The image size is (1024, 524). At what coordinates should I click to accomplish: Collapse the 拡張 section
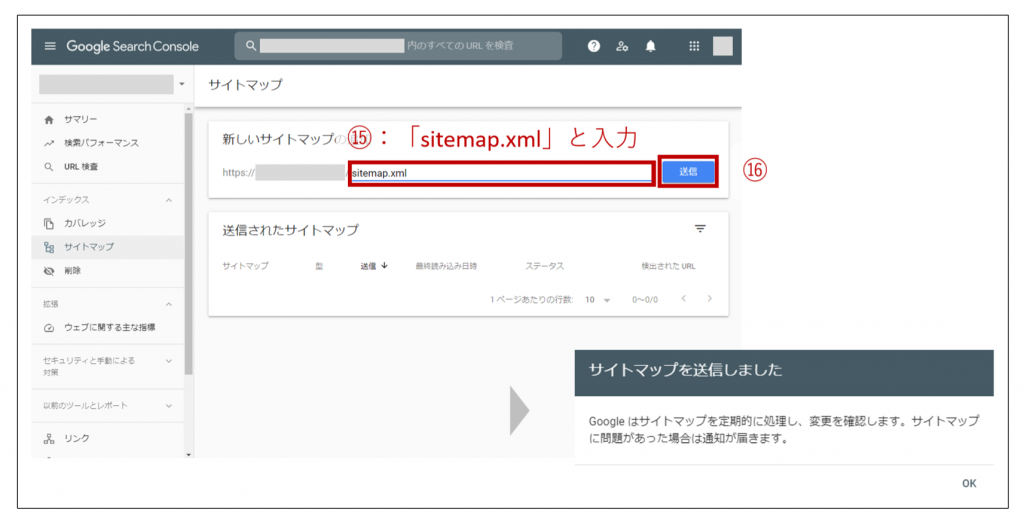click(x=168, y=304)
